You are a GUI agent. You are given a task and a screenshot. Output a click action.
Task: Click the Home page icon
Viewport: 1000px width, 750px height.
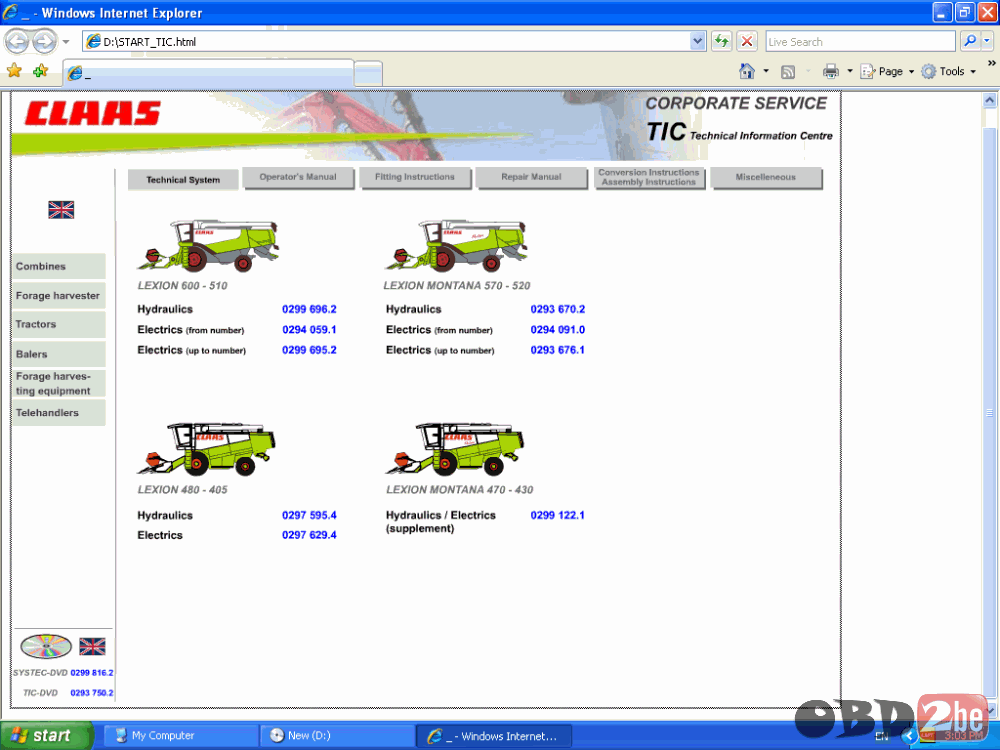(747, 71)
